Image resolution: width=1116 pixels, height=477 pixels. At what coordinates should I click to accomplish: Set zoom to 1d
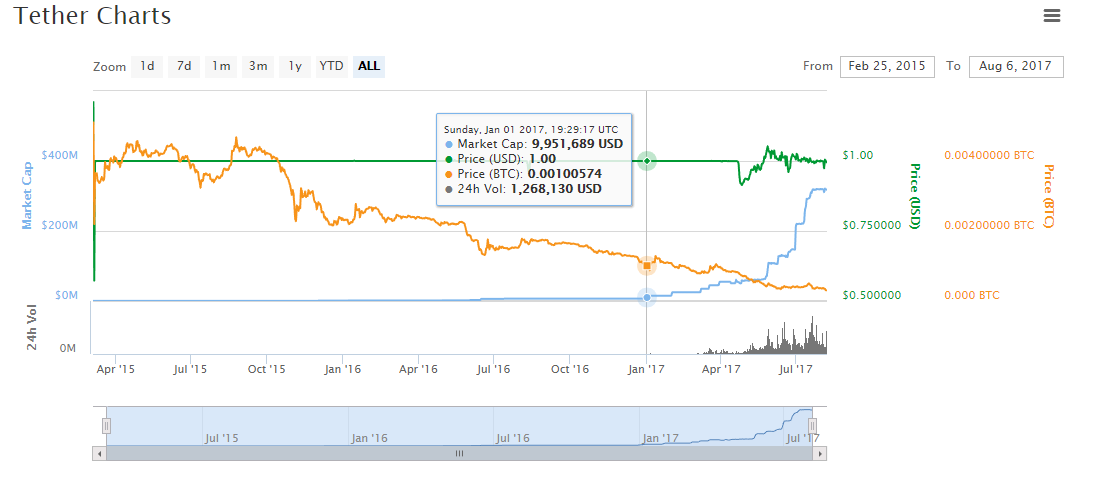(x=147, y=66)
